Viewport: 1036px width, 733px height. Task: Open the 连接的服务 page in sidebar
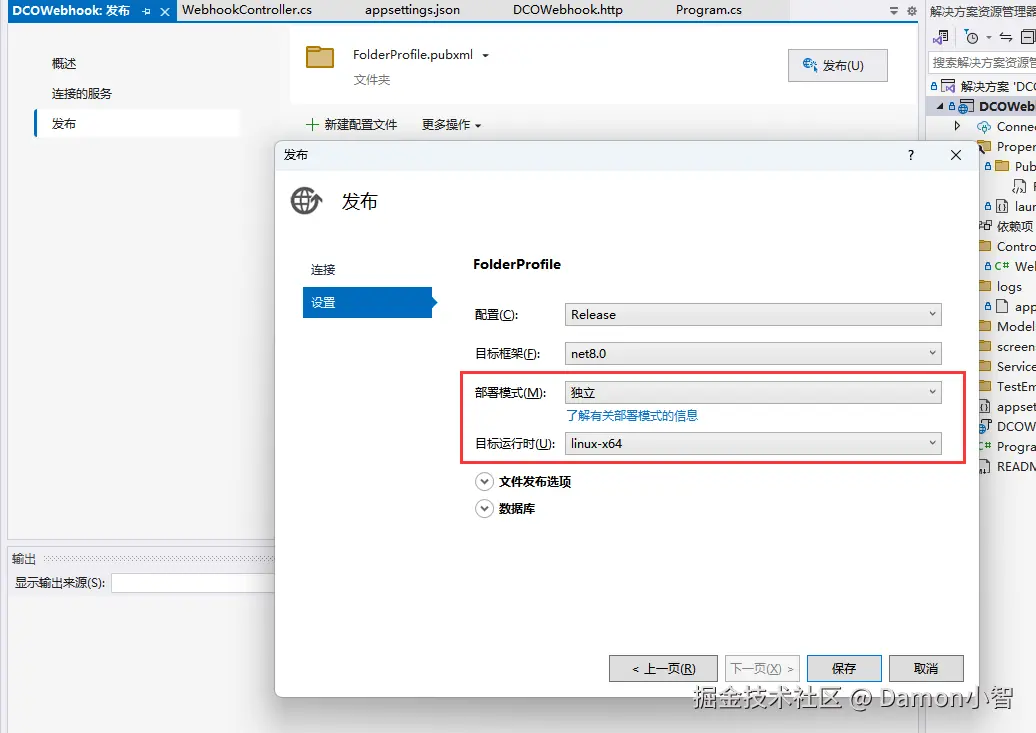82,93
